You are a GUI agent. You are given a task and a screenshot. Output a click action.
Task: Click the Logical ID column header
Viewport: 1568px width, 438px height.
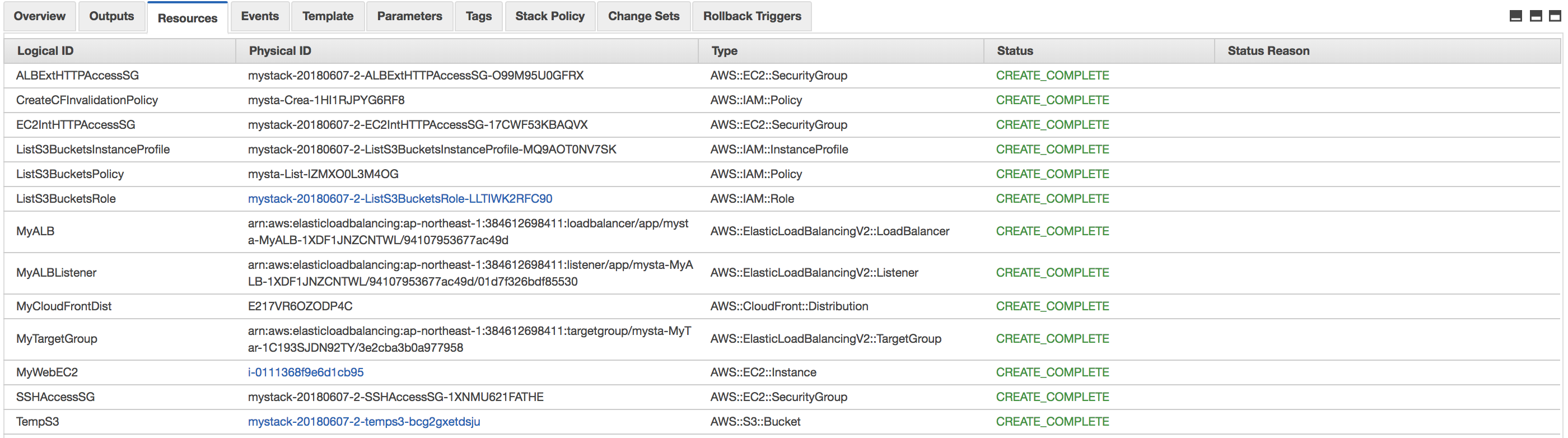pyautogui.click(x=45, y=51)
